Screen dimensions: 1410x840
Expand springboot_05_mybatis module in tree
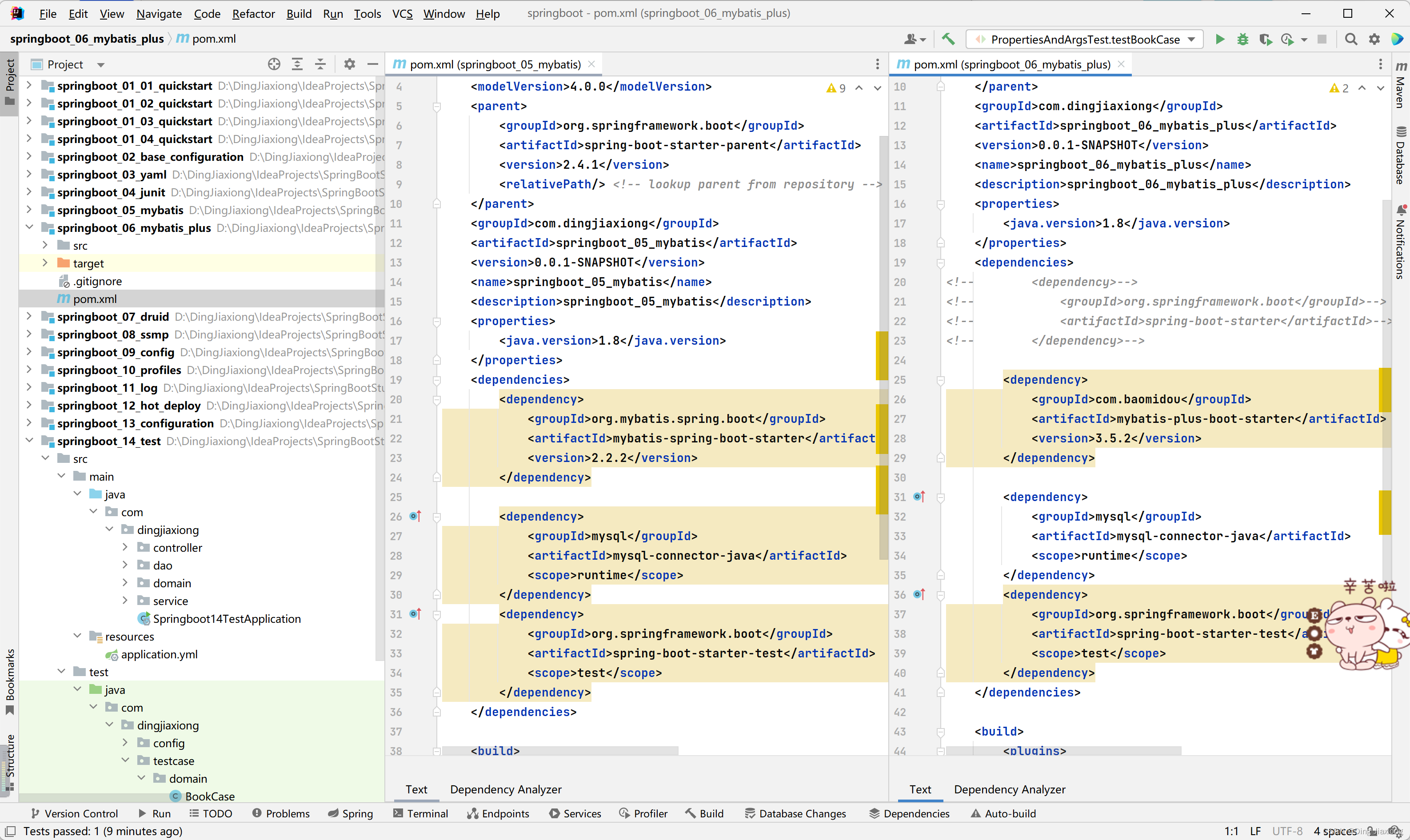tap(29, 210)
